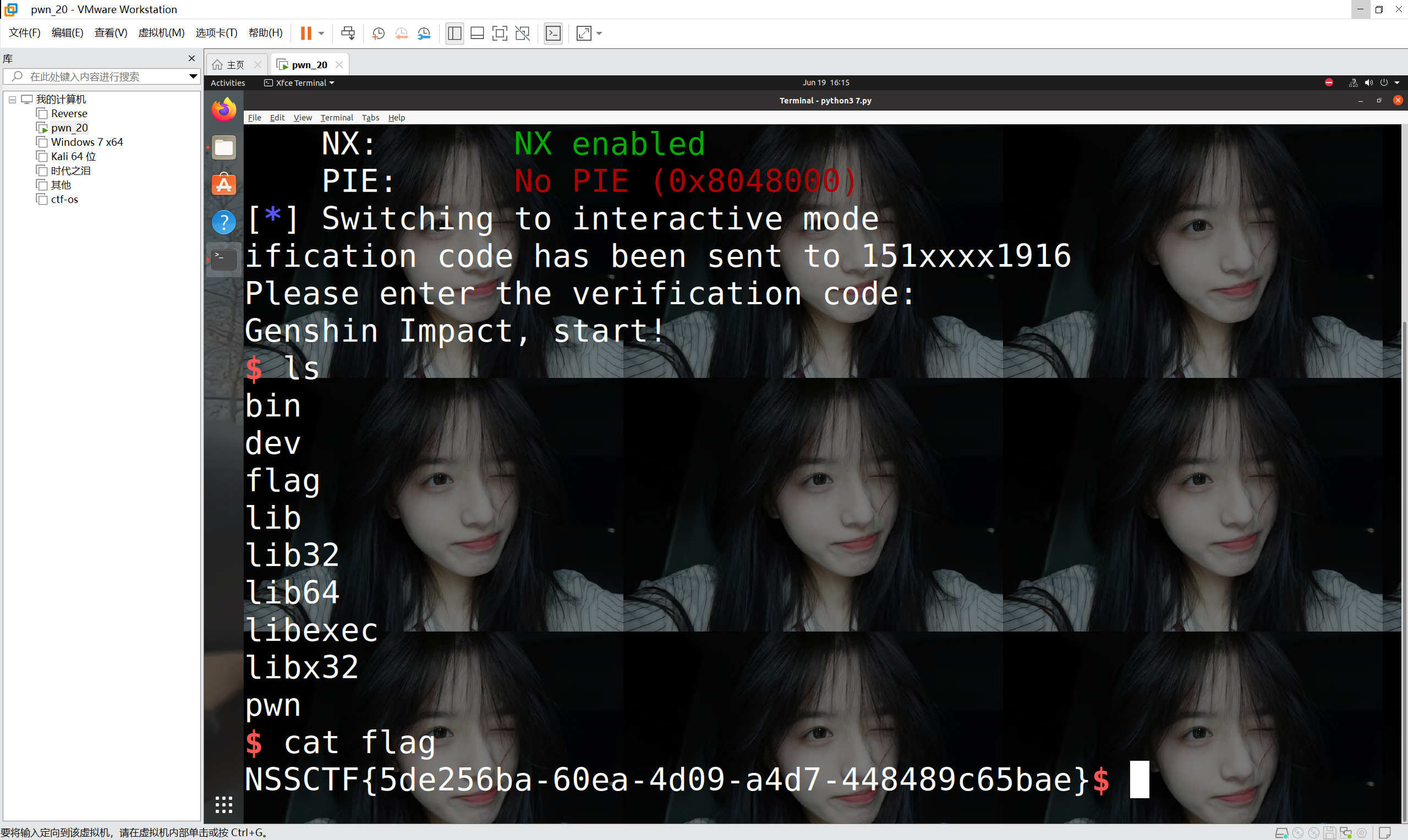Click the webcam device status bar icon
Image resolution: width=1408 pixels, height=840 pixels.
(x=1362, y=833)
